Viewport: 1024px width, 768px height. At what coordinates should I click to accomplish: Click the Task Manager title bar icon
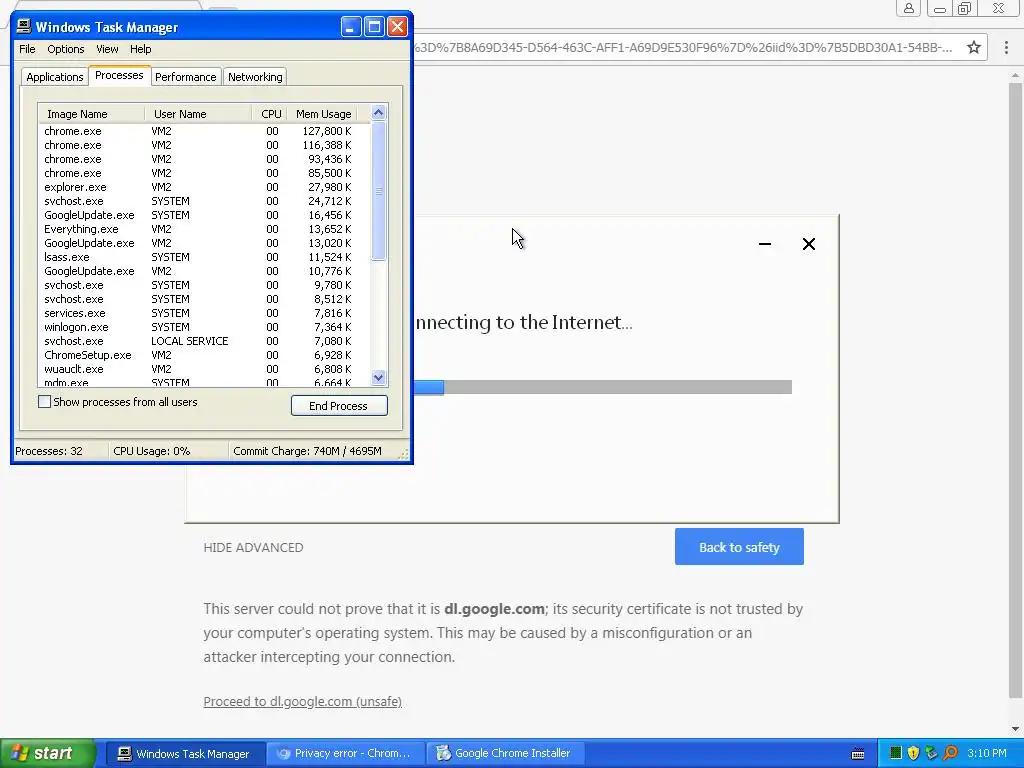click(x=24, y=27)
